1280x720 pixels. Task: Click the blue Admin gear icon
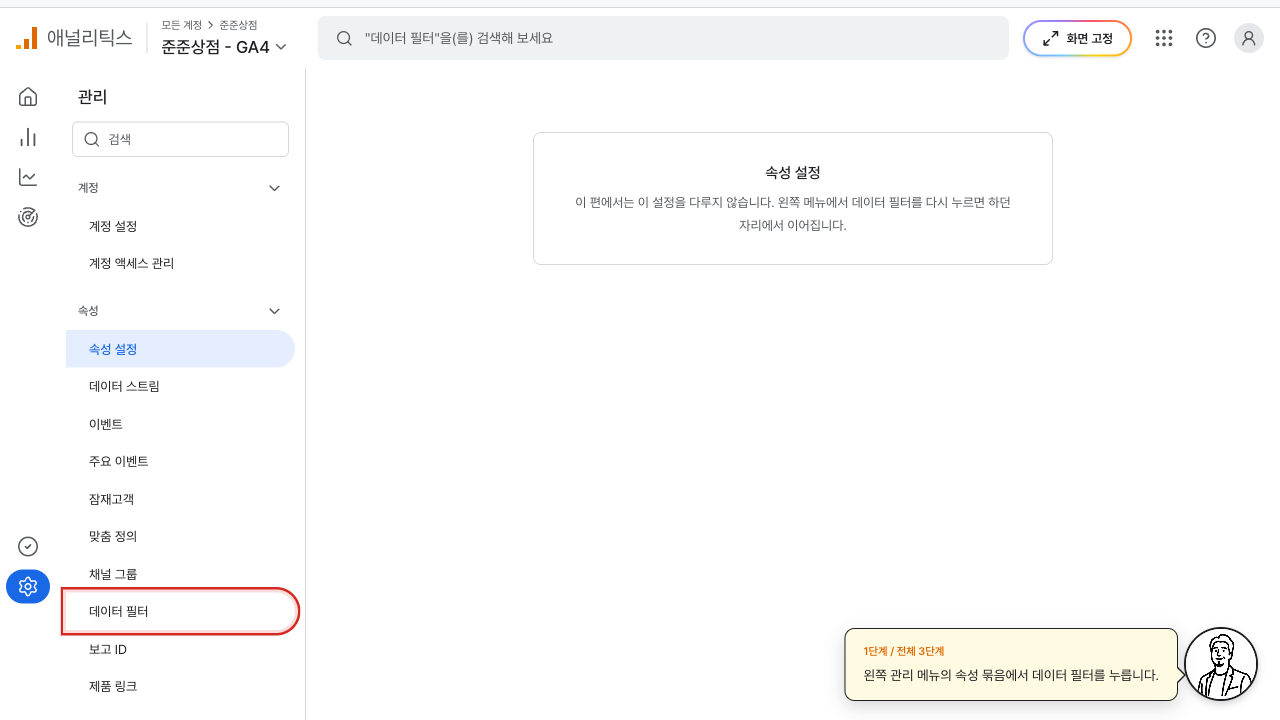click(x=28, y=586)
